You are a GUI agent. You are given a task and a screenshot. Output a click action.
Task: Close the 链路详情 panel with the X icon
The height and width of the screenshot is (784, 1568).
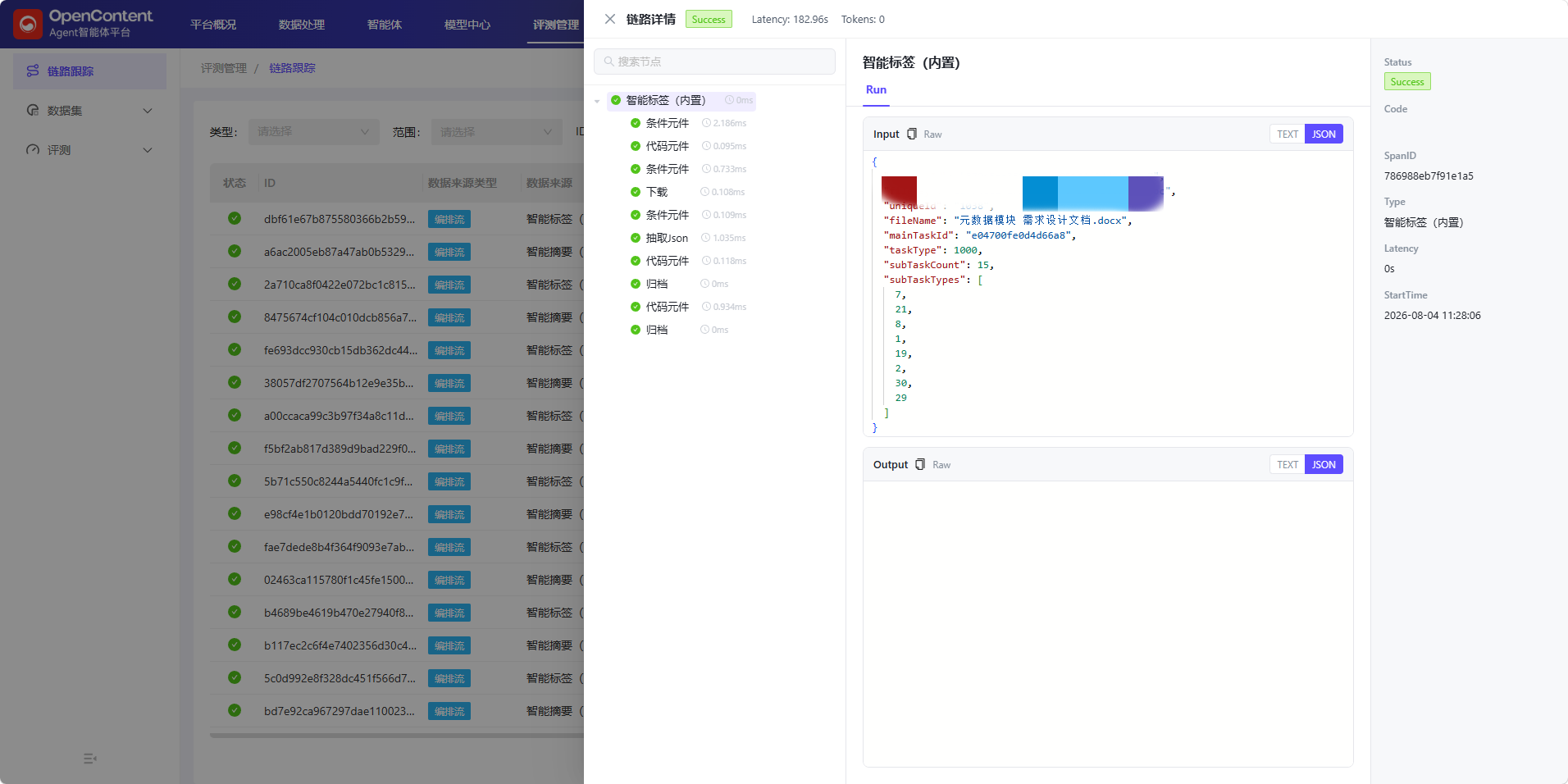pos(610,19)
